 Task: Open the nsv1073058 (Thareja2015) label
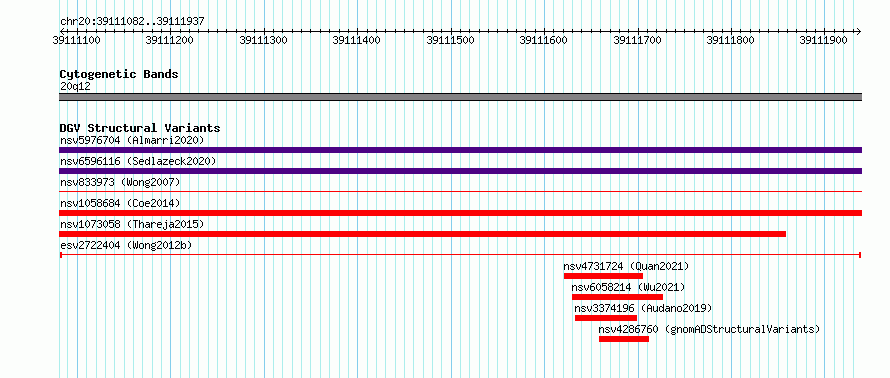pyautogui.click(x=132, y=224)
